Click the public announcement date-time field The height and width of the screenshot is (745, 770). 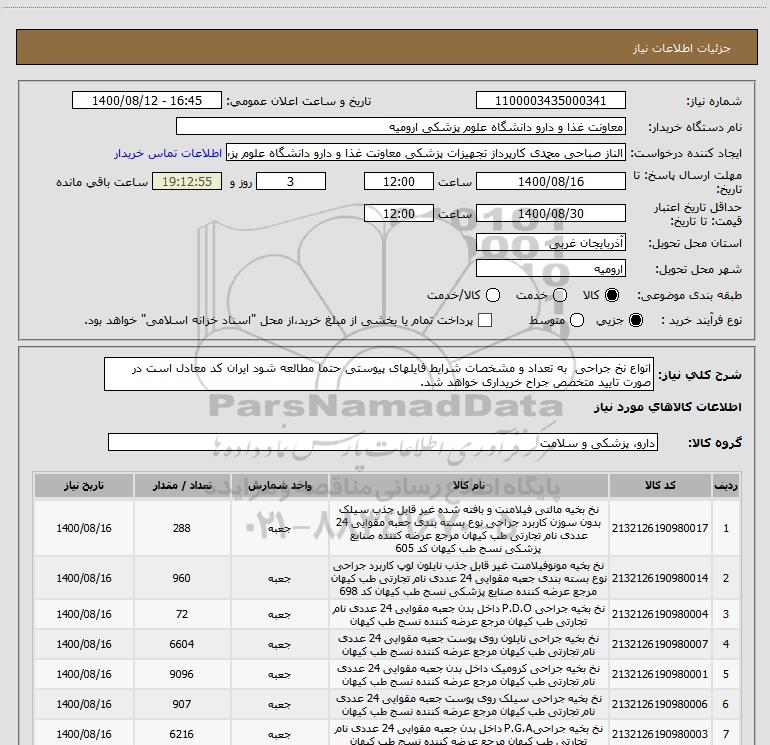pos(152,101)
